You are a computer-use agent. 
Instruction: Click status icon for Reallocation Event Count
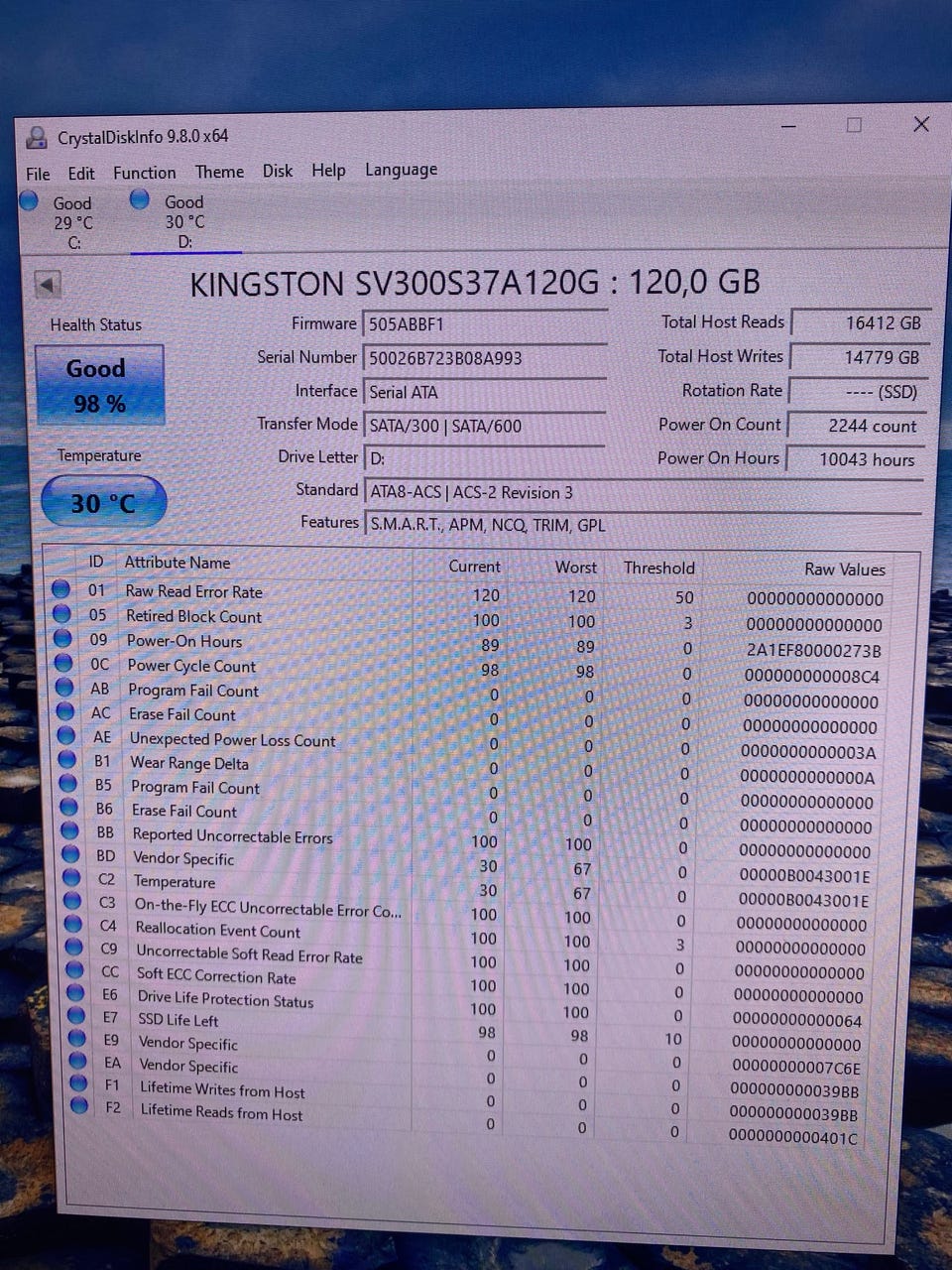pyautogui.click(x=73, y=925)
